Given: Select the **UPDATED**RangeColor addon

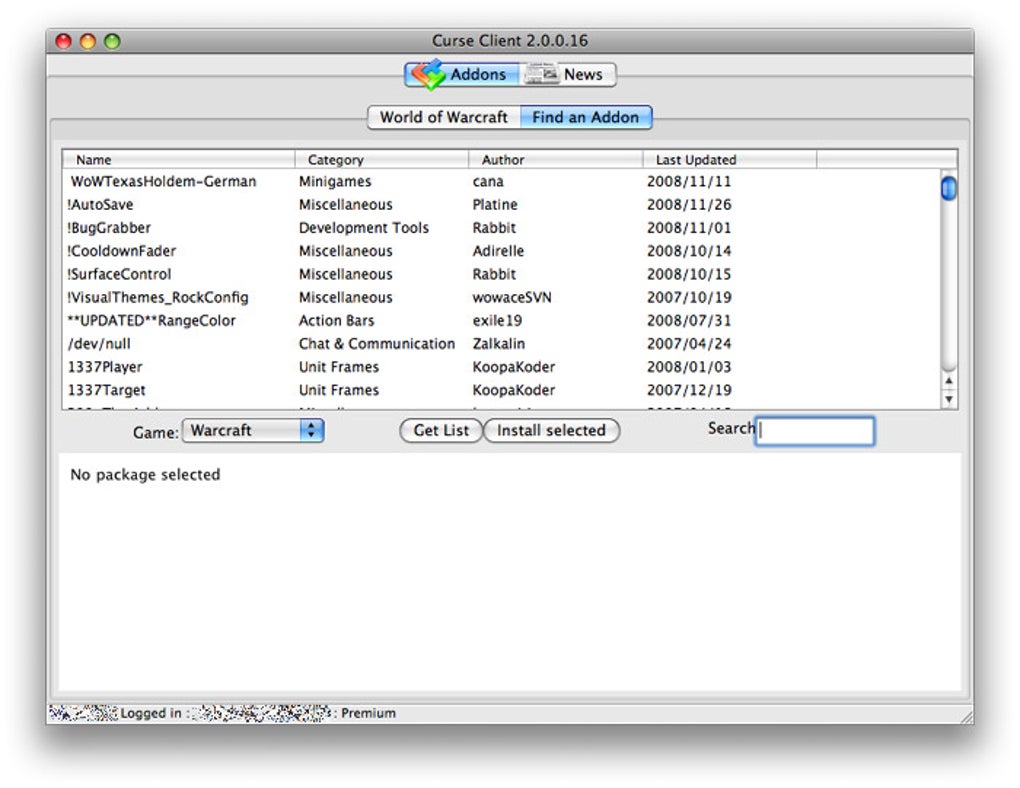Looking at the screenshot, I should click(501, 321).
